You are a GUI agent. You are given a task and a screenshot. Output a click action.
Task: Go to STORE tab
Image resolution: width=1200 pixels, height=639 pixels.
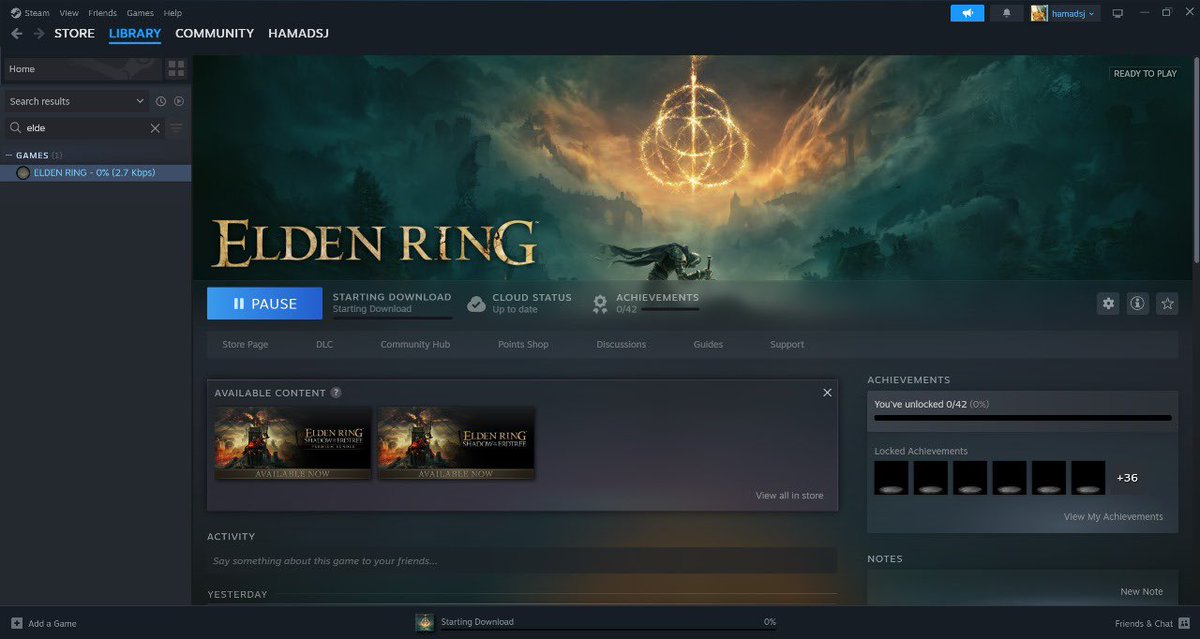click(x=74, y=33)
